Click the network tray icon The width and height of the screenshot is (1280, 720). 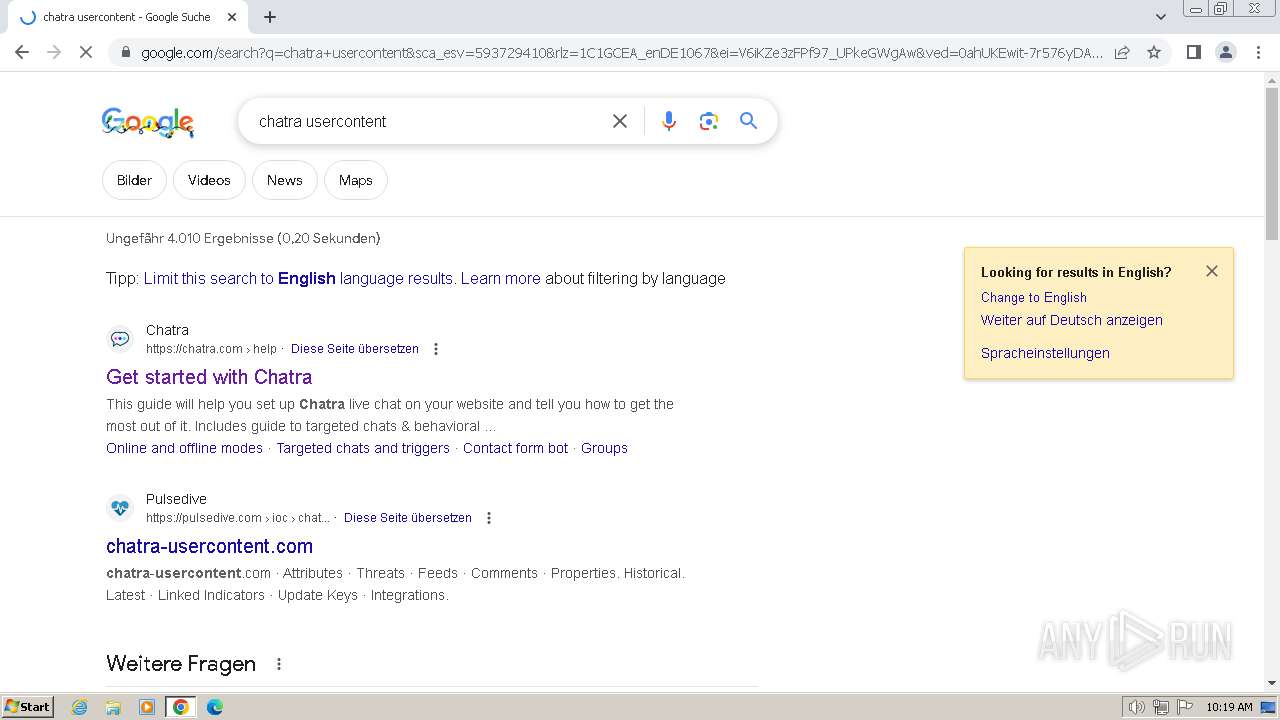point(1161,707)
